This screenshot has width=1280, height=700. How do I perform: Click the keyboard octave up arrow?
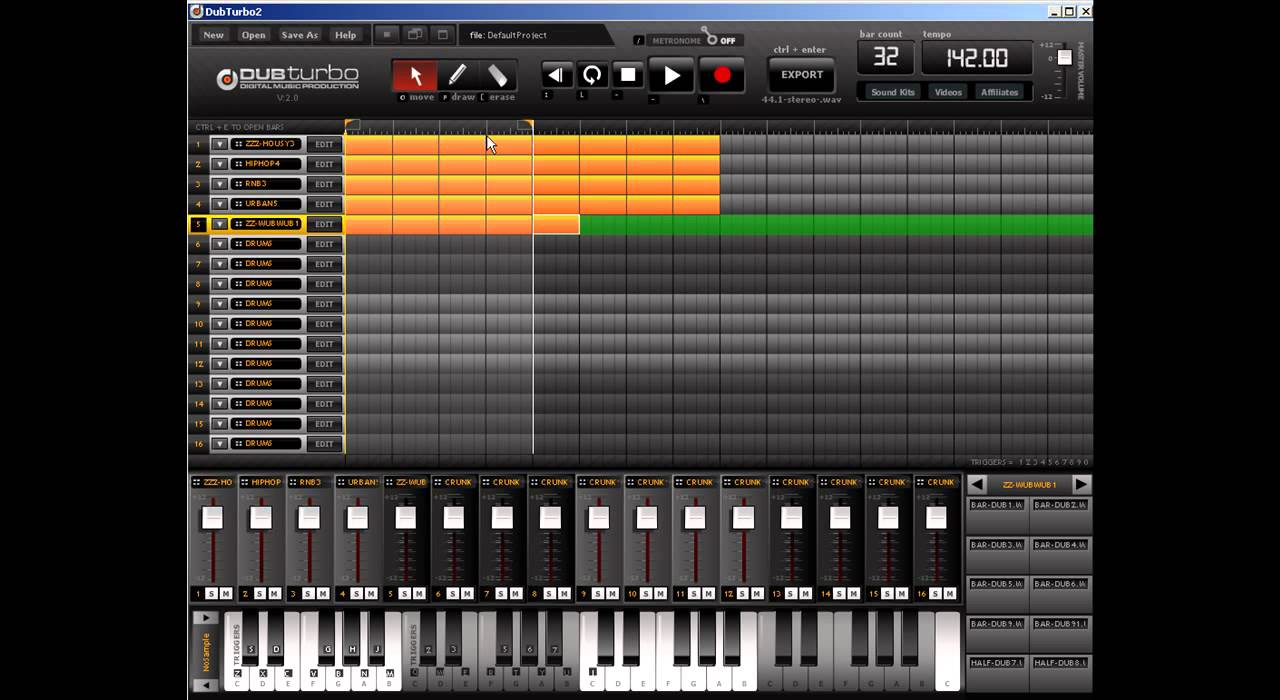pos(205,618)
